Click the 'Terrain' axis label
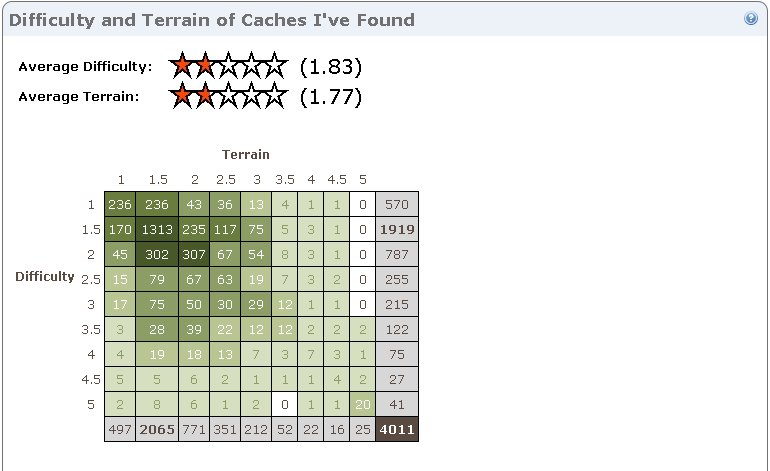 point(245,154)
